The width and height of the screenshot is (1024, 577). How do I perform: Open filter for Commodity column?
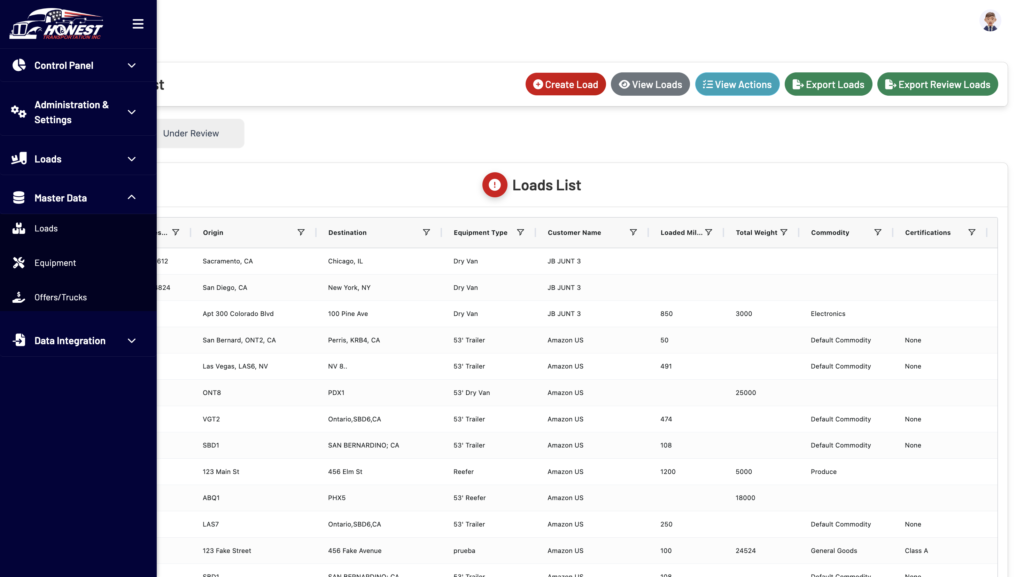tap(878, 233)
